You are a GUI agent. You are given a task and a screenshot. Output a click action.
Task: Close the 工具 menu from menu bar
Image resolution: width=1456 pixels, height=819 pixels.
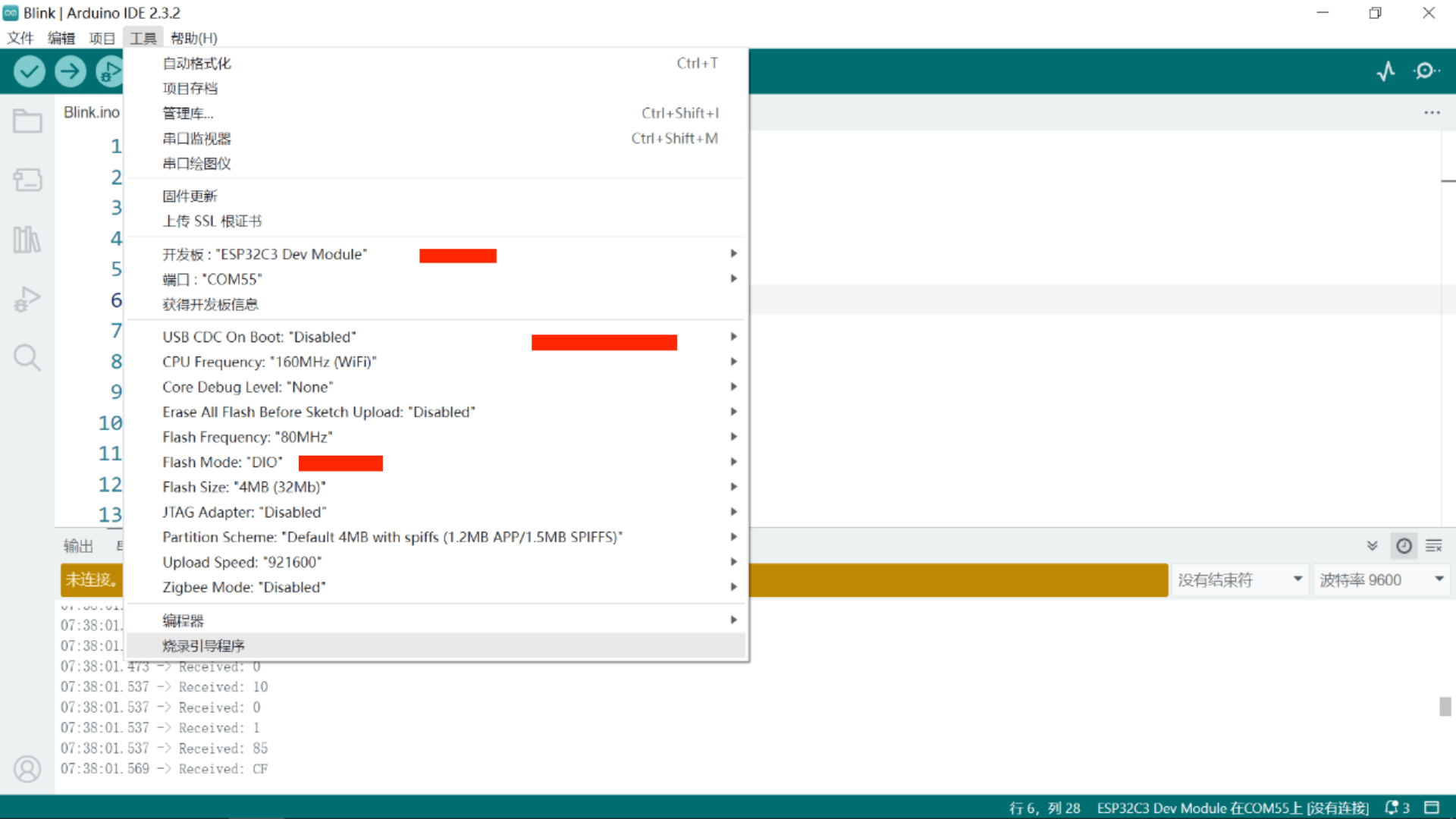point(143,38)
